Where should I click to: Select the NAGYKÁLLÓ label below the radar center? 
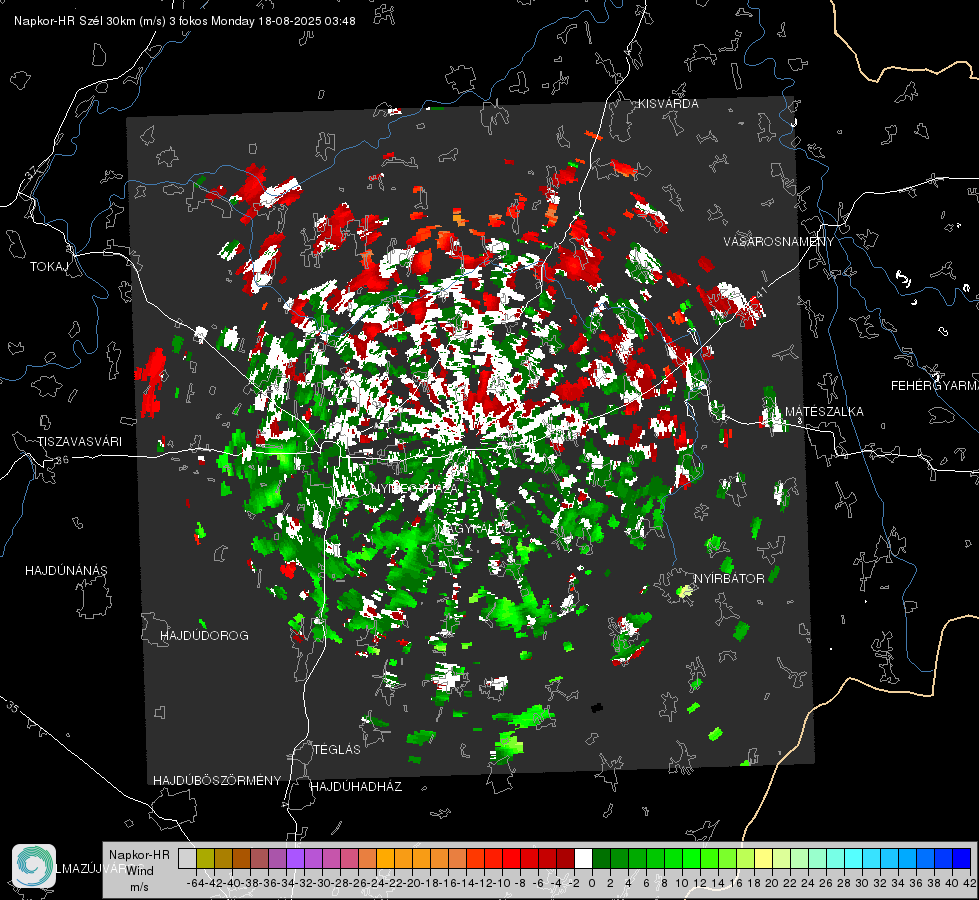click(x=476, y=528)
